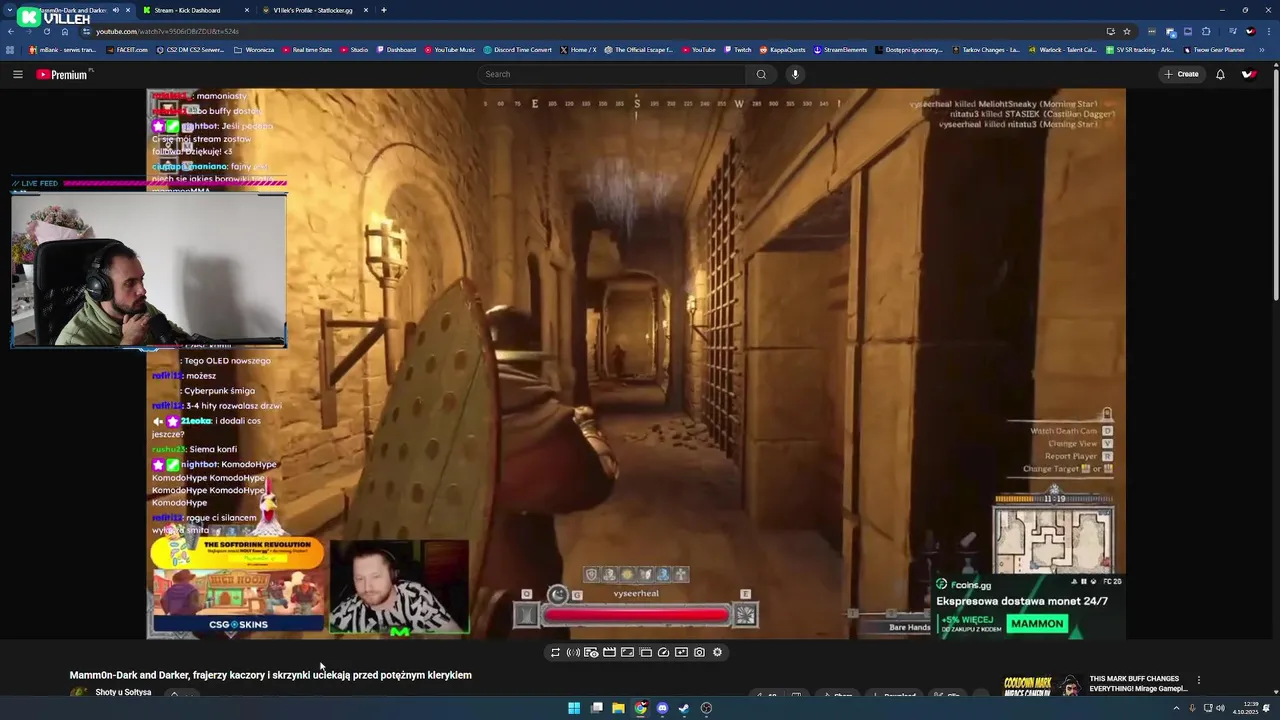The image size is (1280, 720).
Task: Click the video title text
Action: point(271,675)
